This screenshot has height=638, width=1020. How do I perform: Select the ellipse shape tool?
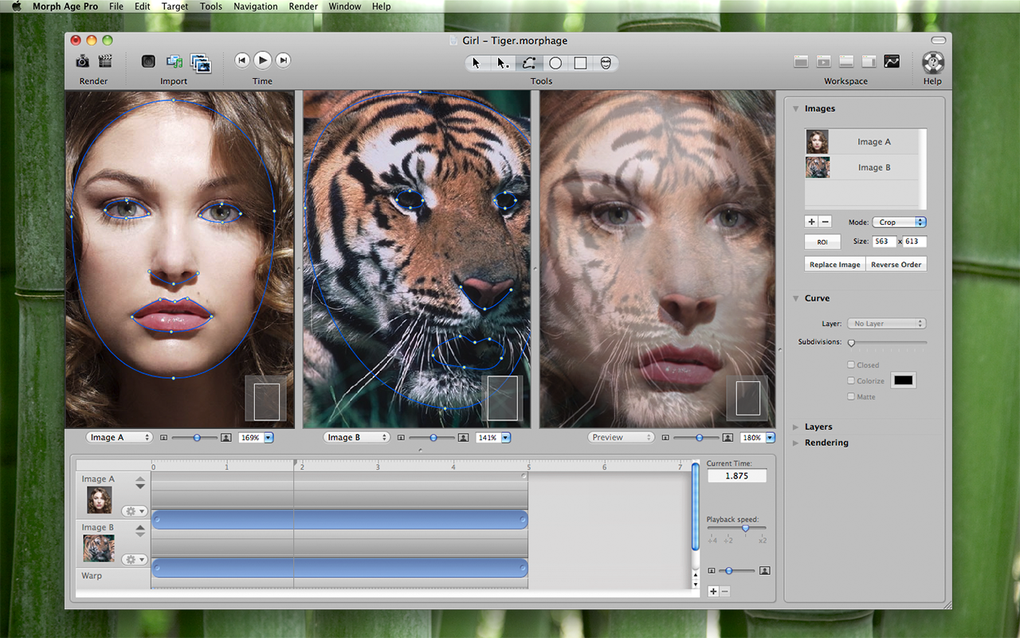(x=555, y=63)
